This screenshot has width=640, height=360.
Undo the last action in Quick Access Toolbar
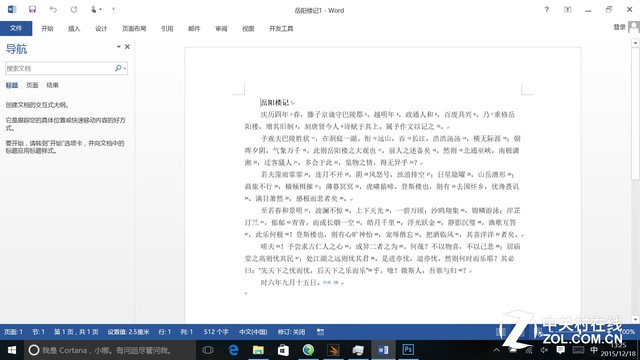[x=53, y=9]
